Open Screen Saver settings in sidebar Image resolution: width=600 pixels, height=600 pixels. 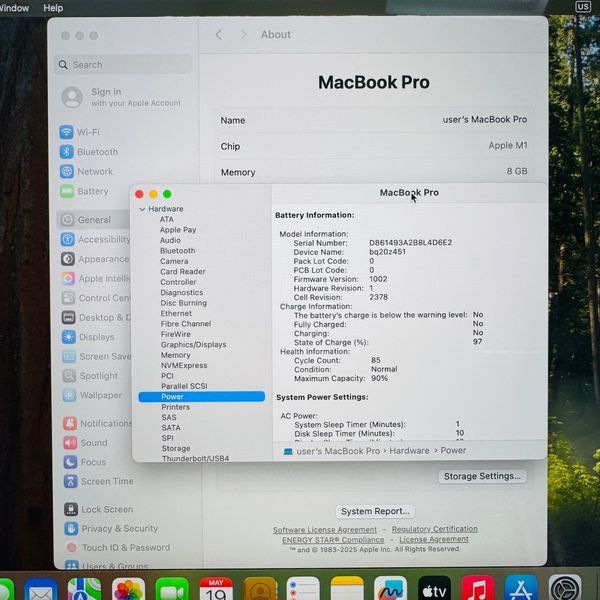pos(96,356)
